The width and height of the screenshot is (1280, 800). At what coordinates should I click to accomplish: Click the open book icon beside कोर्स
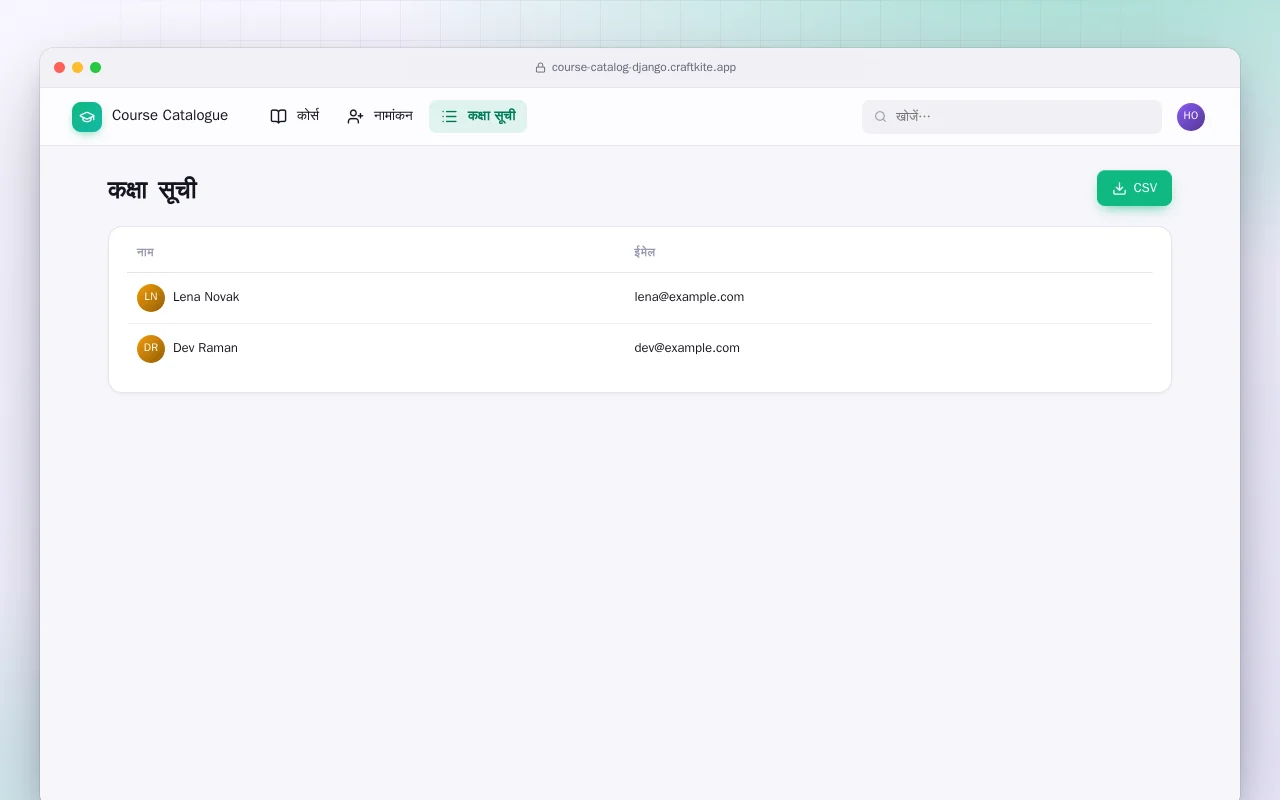279,116
